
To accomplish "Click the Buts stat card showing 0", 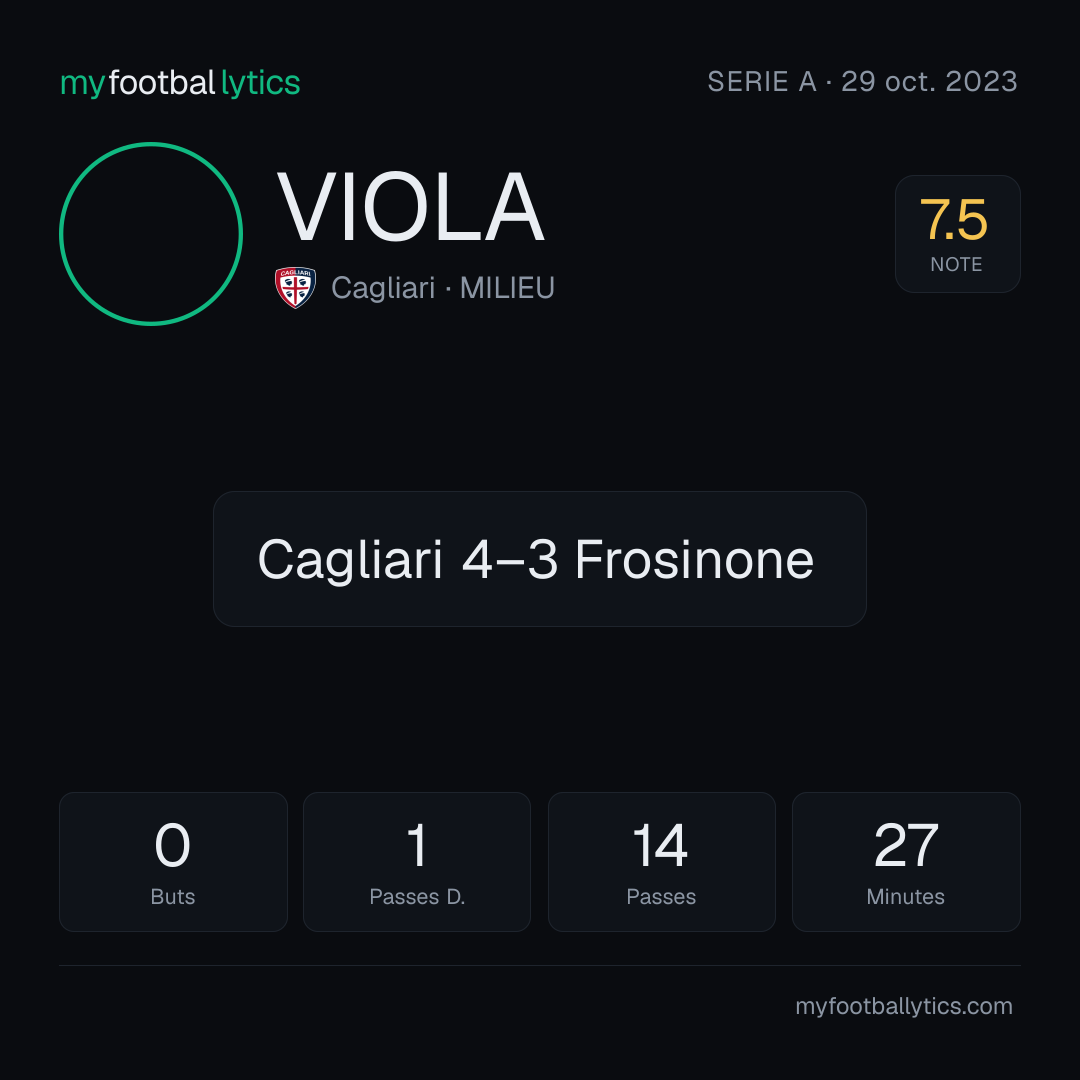I will pos(173,862).
